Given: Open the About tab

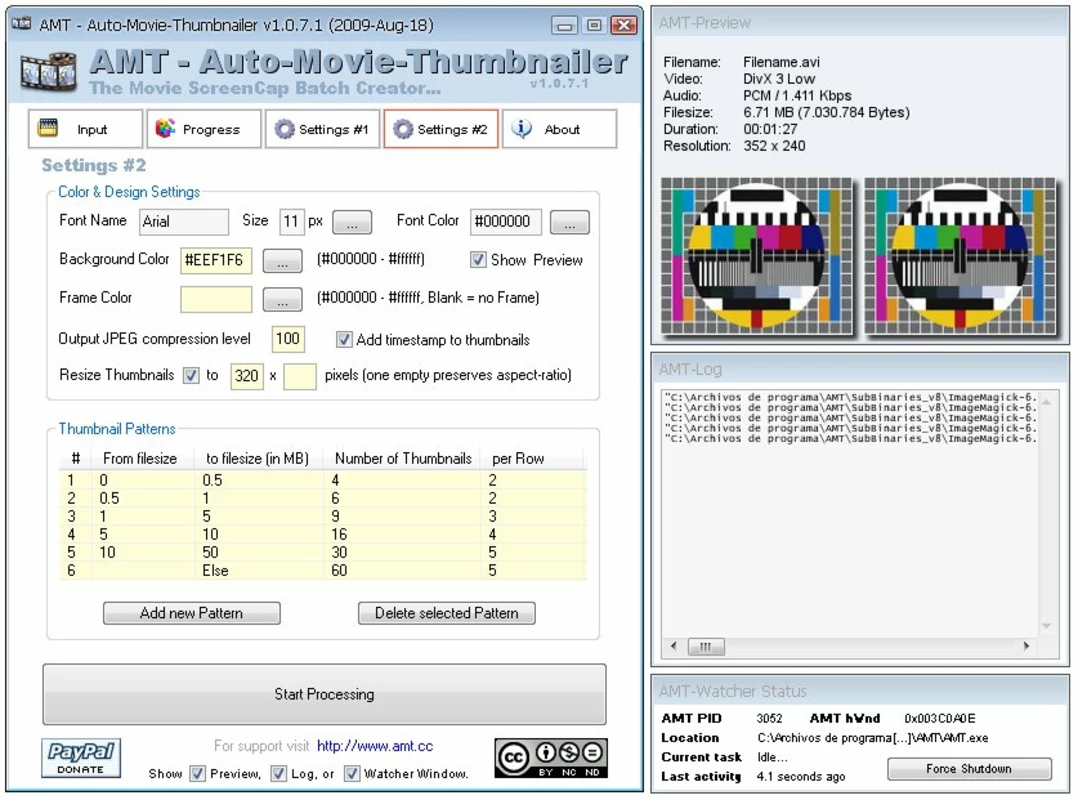Looking at the screenshot, I should coord(559,129).
